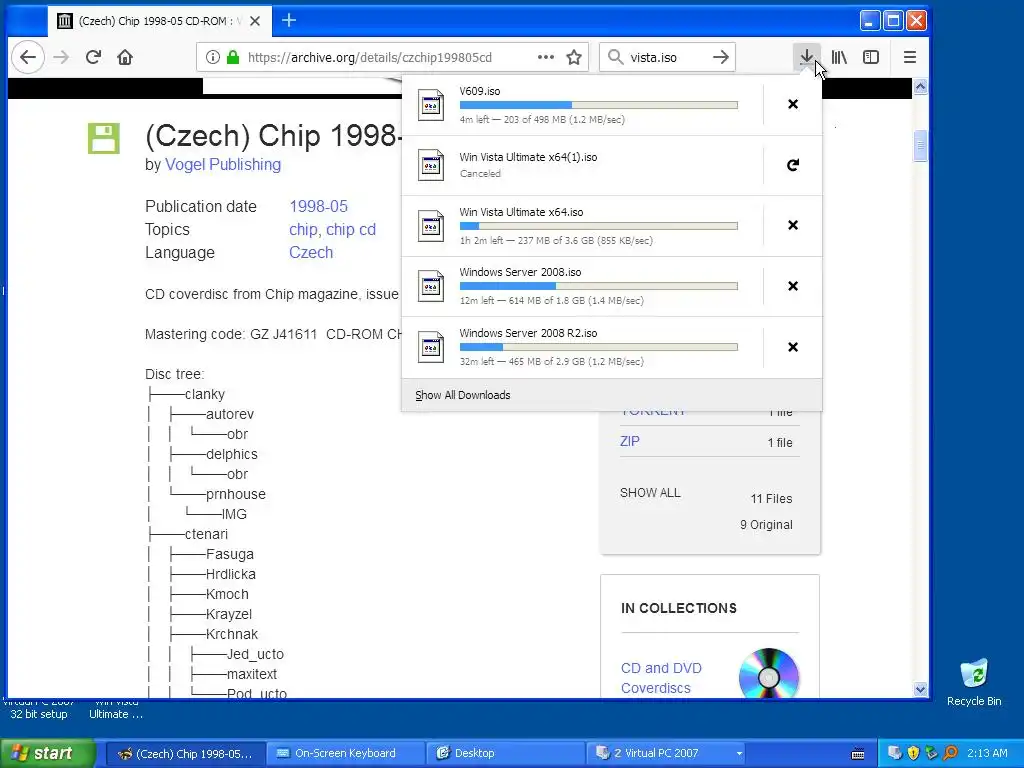Click the green secure lock icon
The image size is (1024, 768).
tap(232, 57)
